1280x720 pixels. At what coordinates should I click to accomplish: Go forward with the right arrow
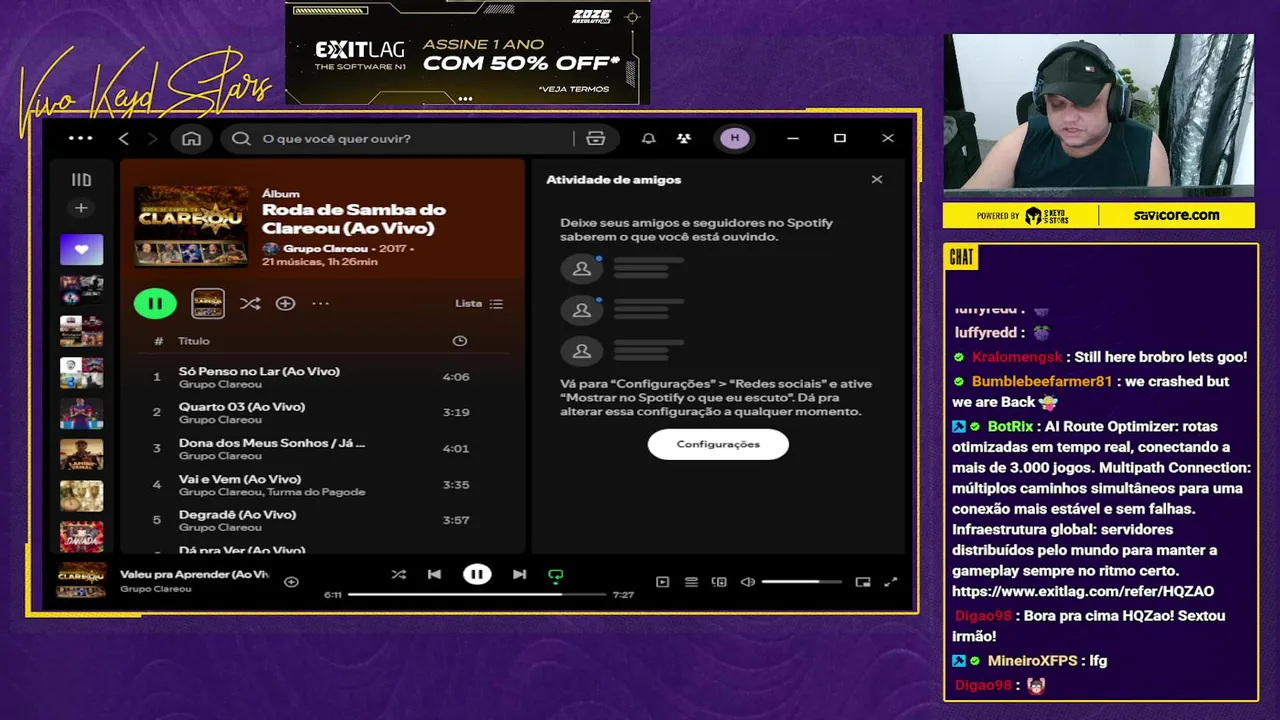point(153,139)
